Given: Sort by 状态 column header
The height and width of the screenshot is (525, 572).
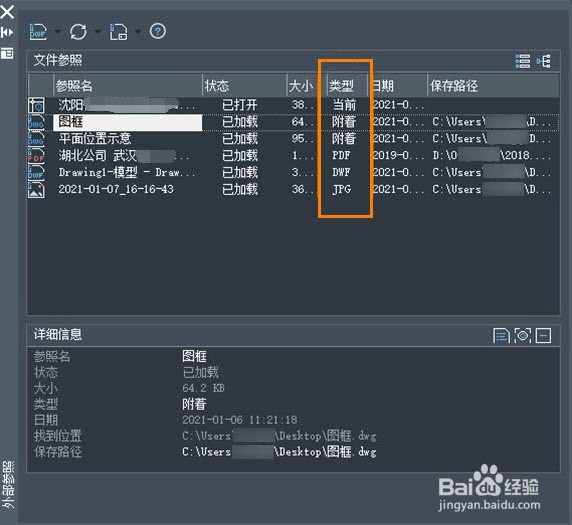Looking at the screenshot, I should [244, 86].
